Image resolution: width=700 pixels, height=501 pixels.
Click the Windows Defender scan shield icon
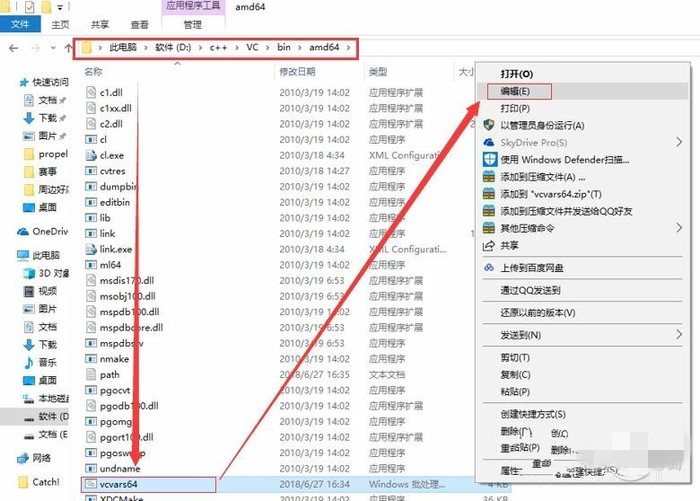(x=490, y=159)
